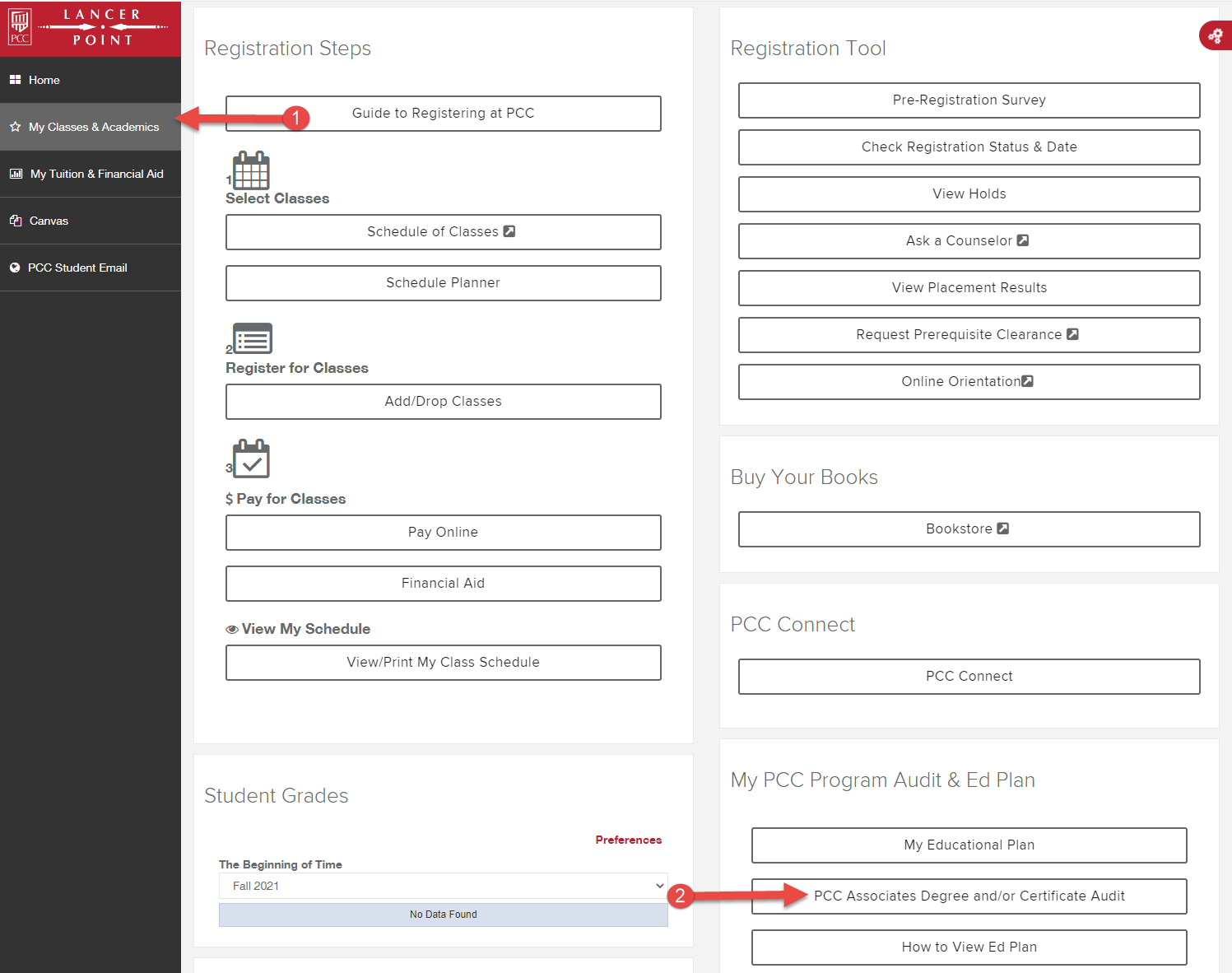Click the calendar icon above Select Classes
This screenshot has height=973, width=1232.
pos(251,170)
